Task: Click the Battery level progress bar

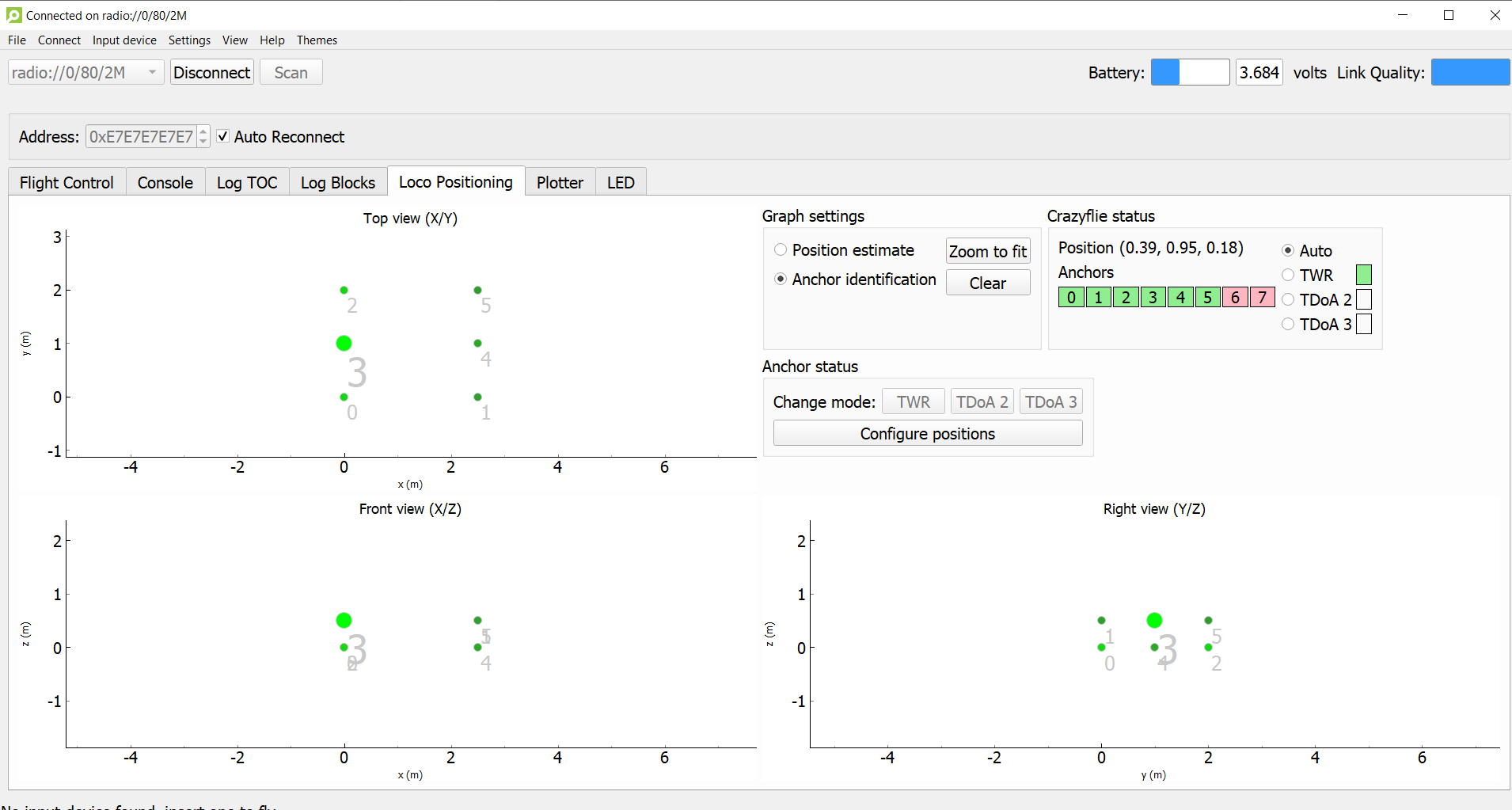Action: pyautogui.click(x=1190, y=72)
